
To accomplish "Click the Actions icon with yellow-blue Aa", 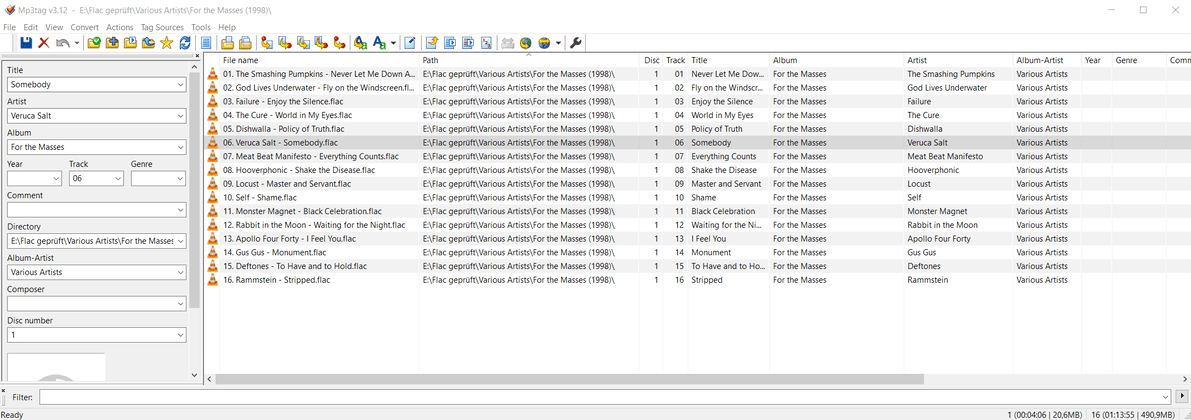I will (362, 43).
